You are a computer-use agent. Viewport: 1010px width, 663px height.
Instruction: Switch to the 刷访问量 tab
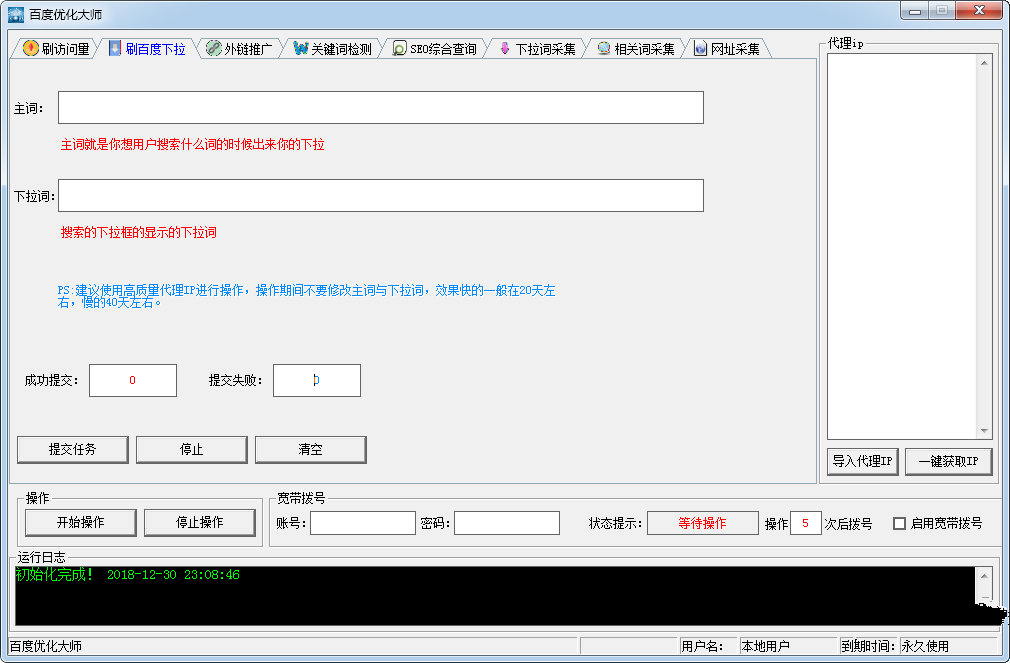click(56, 49)
